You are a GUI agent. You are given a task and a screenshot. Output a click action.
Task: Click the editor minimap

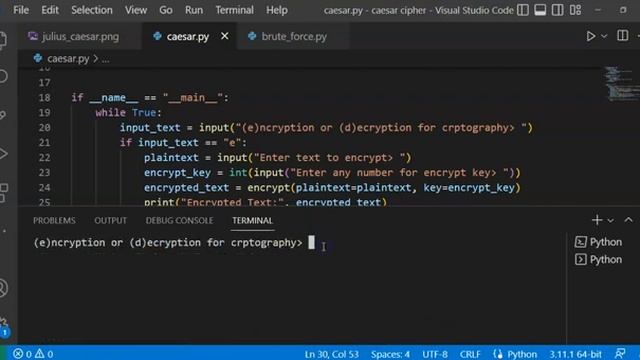[621, 84]
